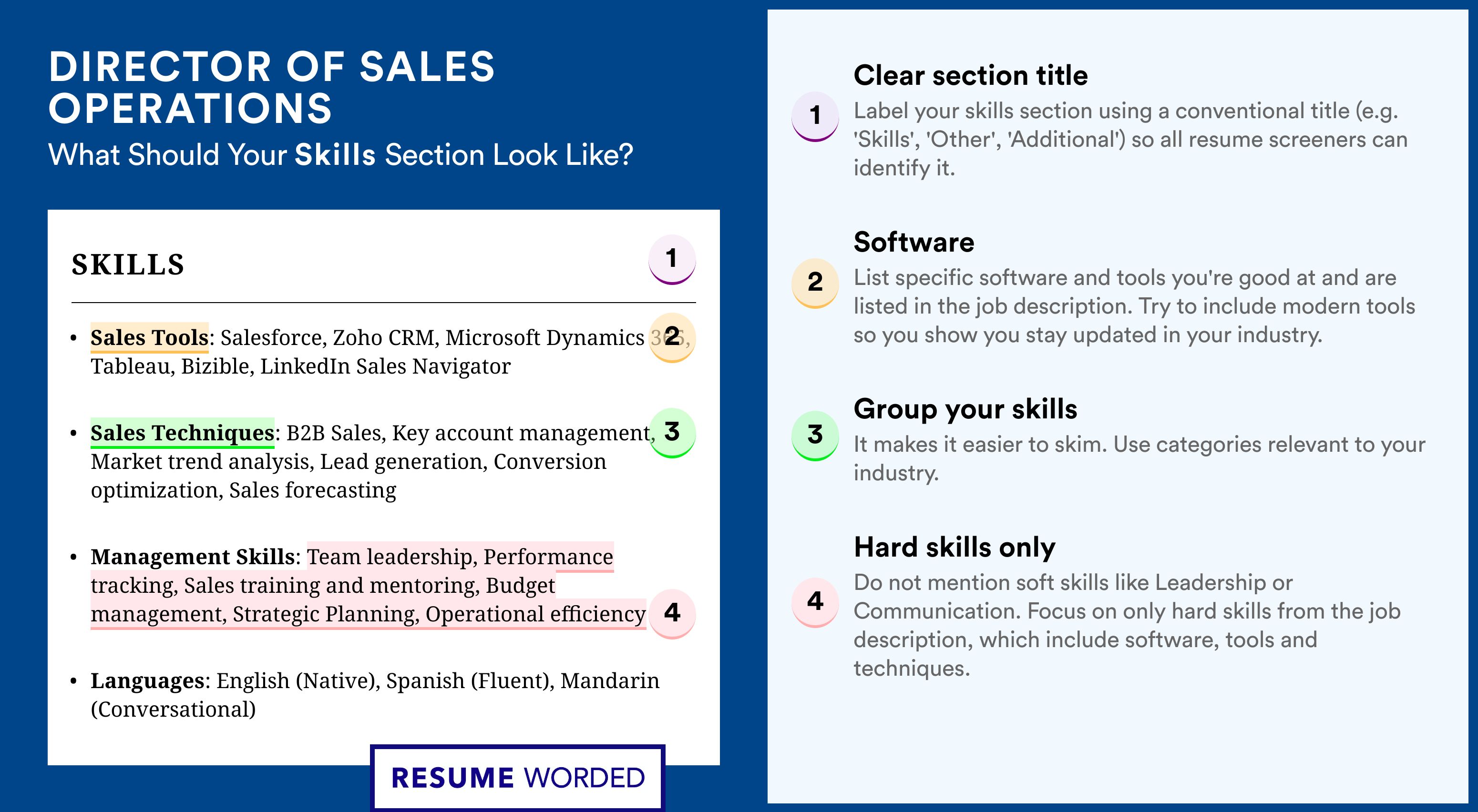1478x812 pixels.
Task: Click the Management Skills bold label
Action: click(x=193, y=556)
